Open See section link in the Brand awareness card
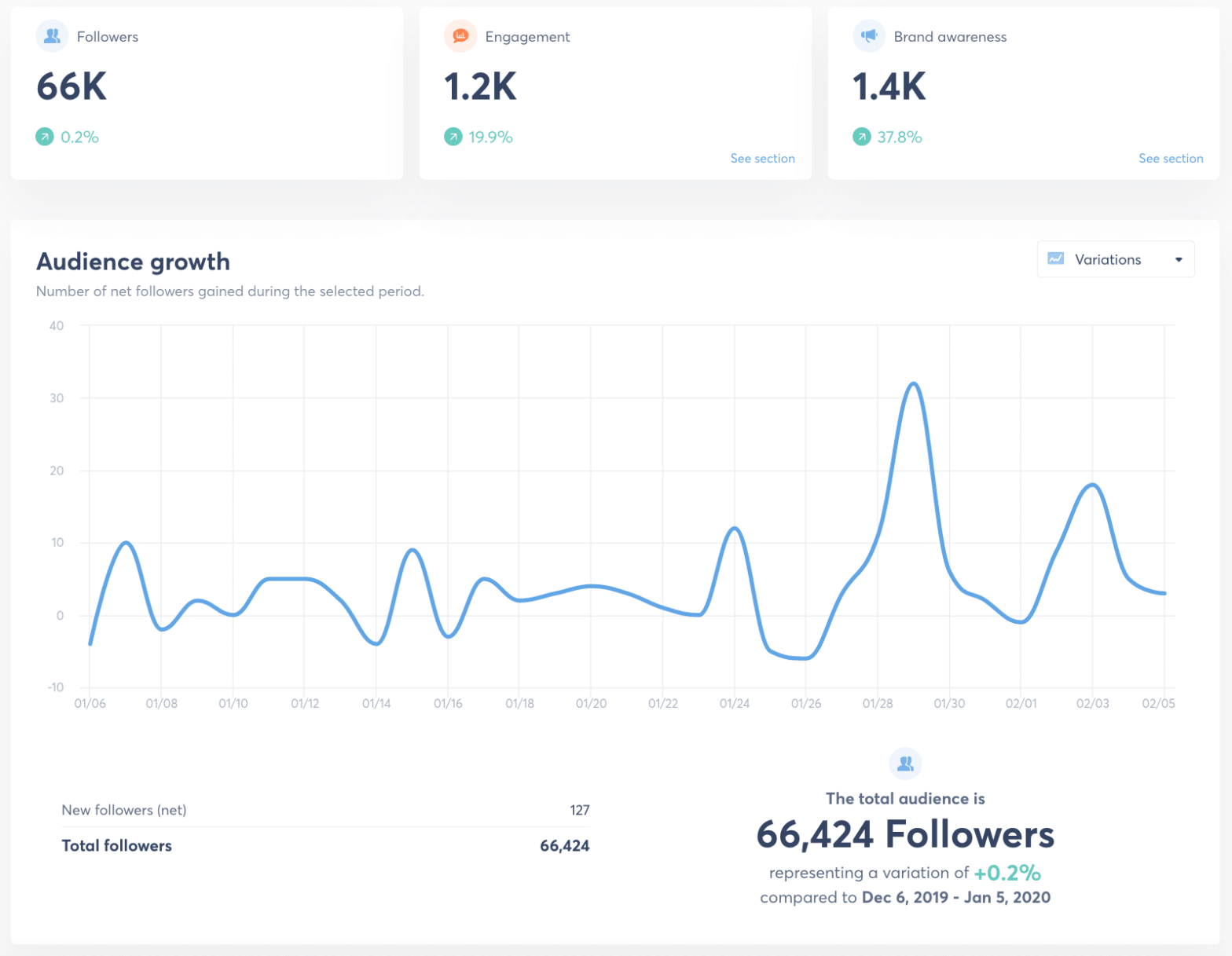The image size is (1232, 956). (1171, 159)
